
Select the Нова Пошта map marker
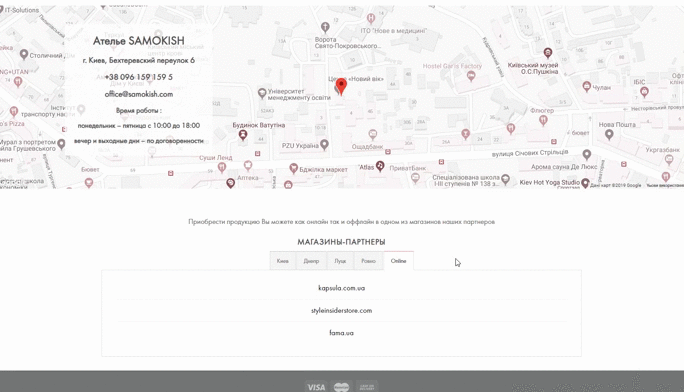pyautogui.click(x=609, y=135)
